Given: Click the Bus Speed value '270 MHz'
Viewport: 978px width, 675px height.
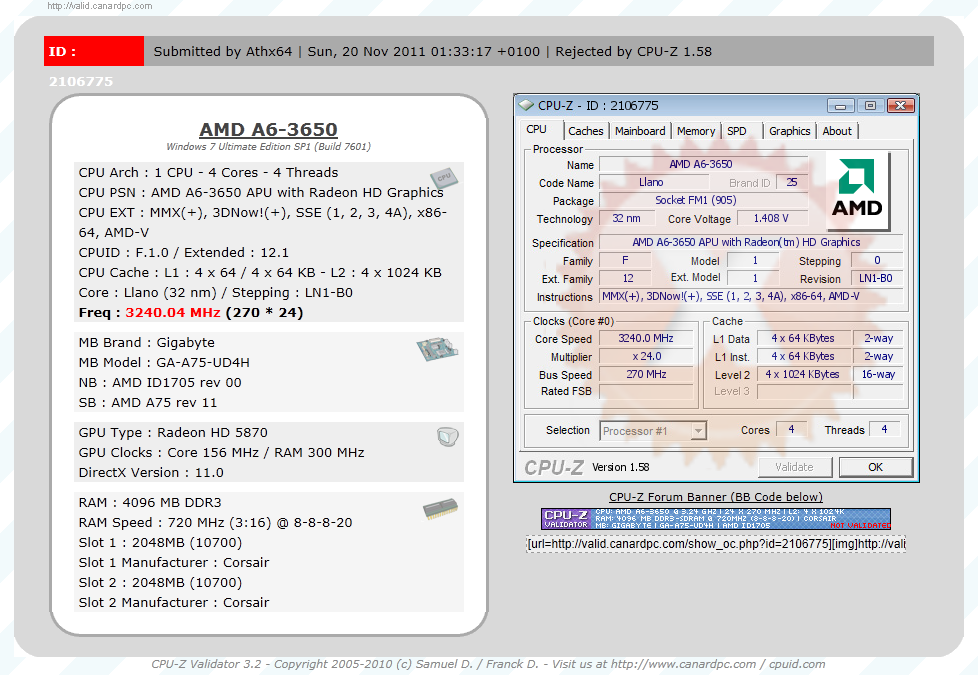Looking at the screenshot, I should coord(646,374).
